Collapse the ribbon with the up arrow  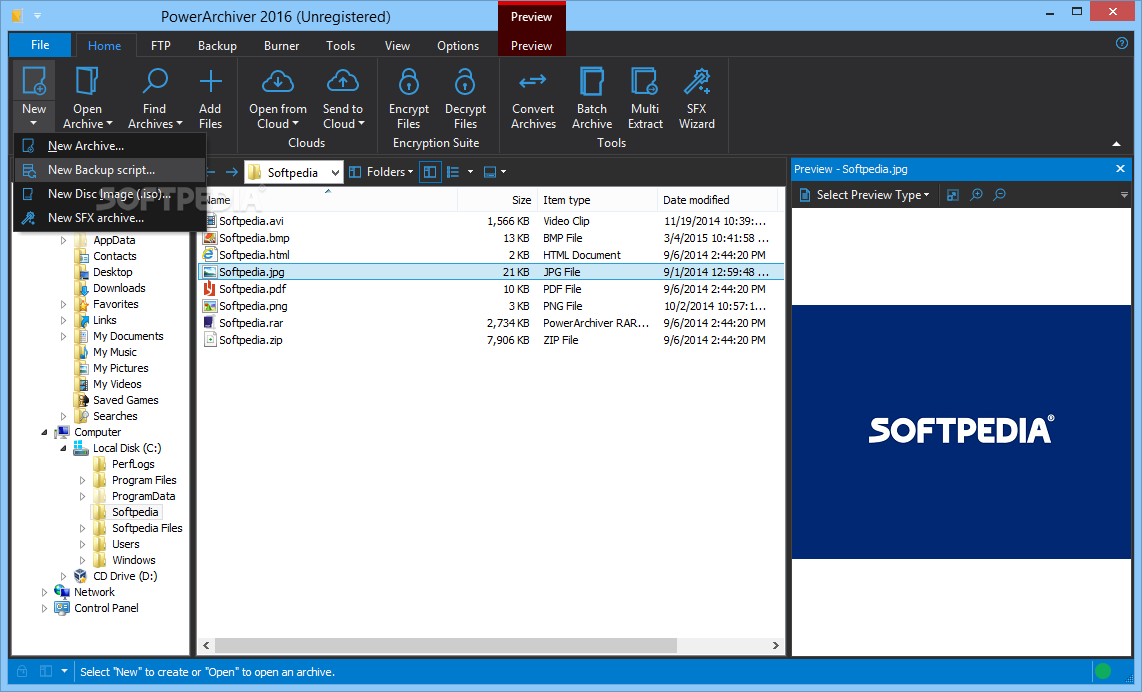[1117, 143]
